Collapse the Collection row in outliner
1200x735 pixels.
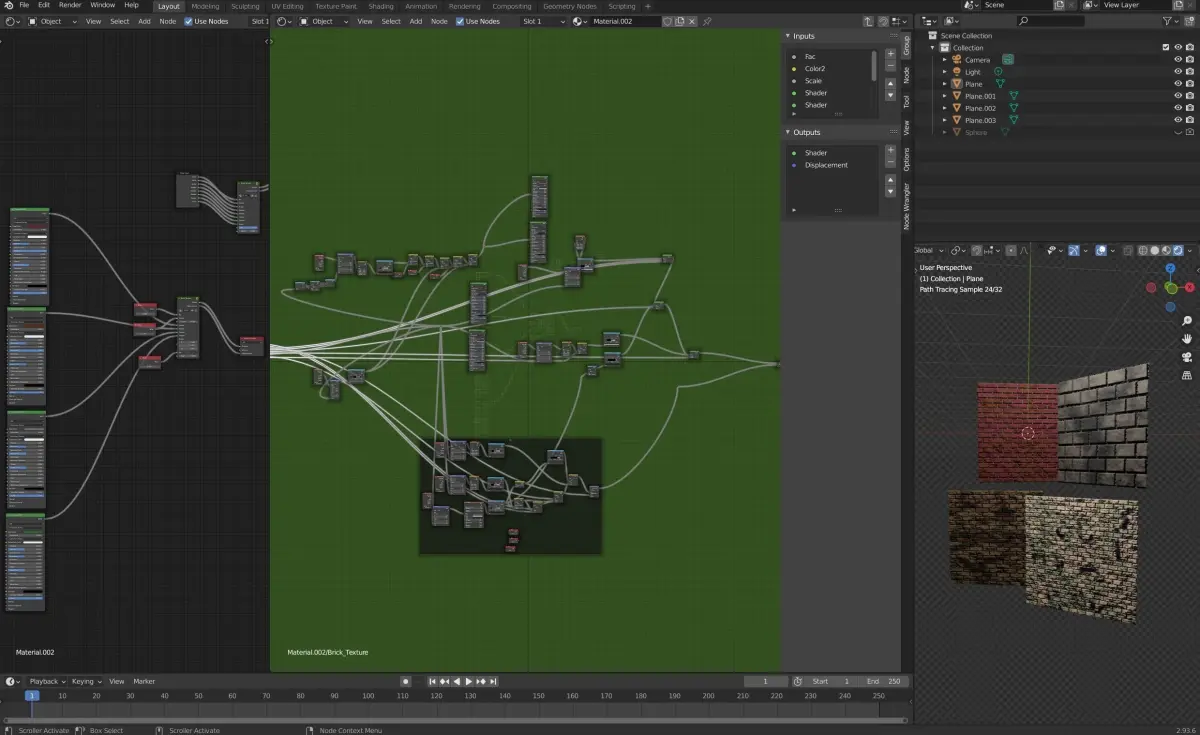[x=933, y=48]
